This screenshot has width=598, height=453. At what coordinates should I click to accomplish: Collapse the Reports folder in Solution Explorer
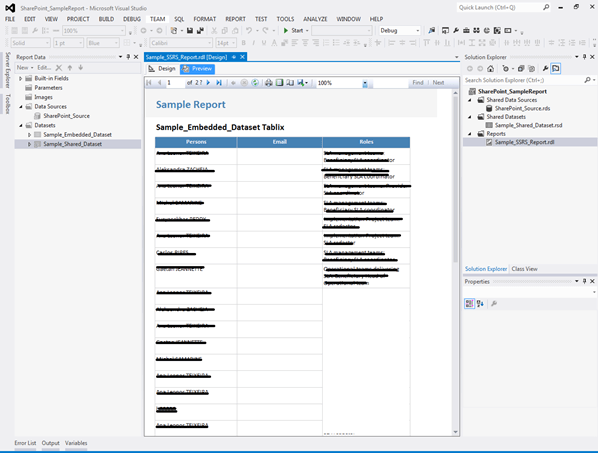click(x=470, y=133)
